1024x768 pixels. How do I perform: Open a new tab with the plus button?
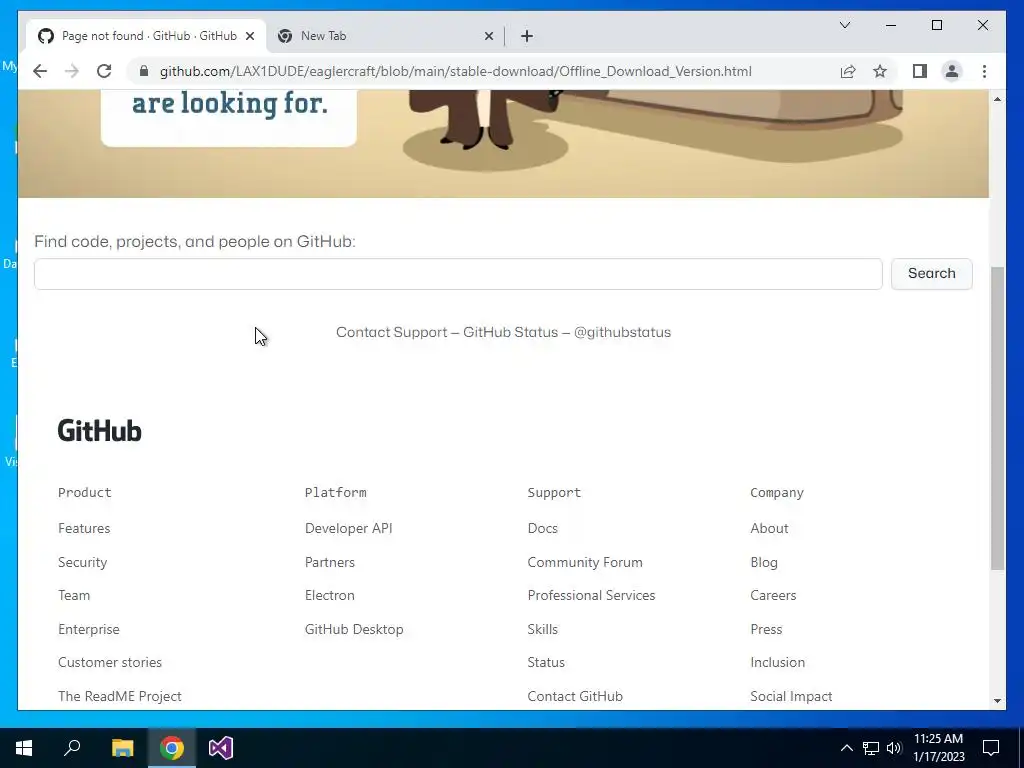(527, 36)
